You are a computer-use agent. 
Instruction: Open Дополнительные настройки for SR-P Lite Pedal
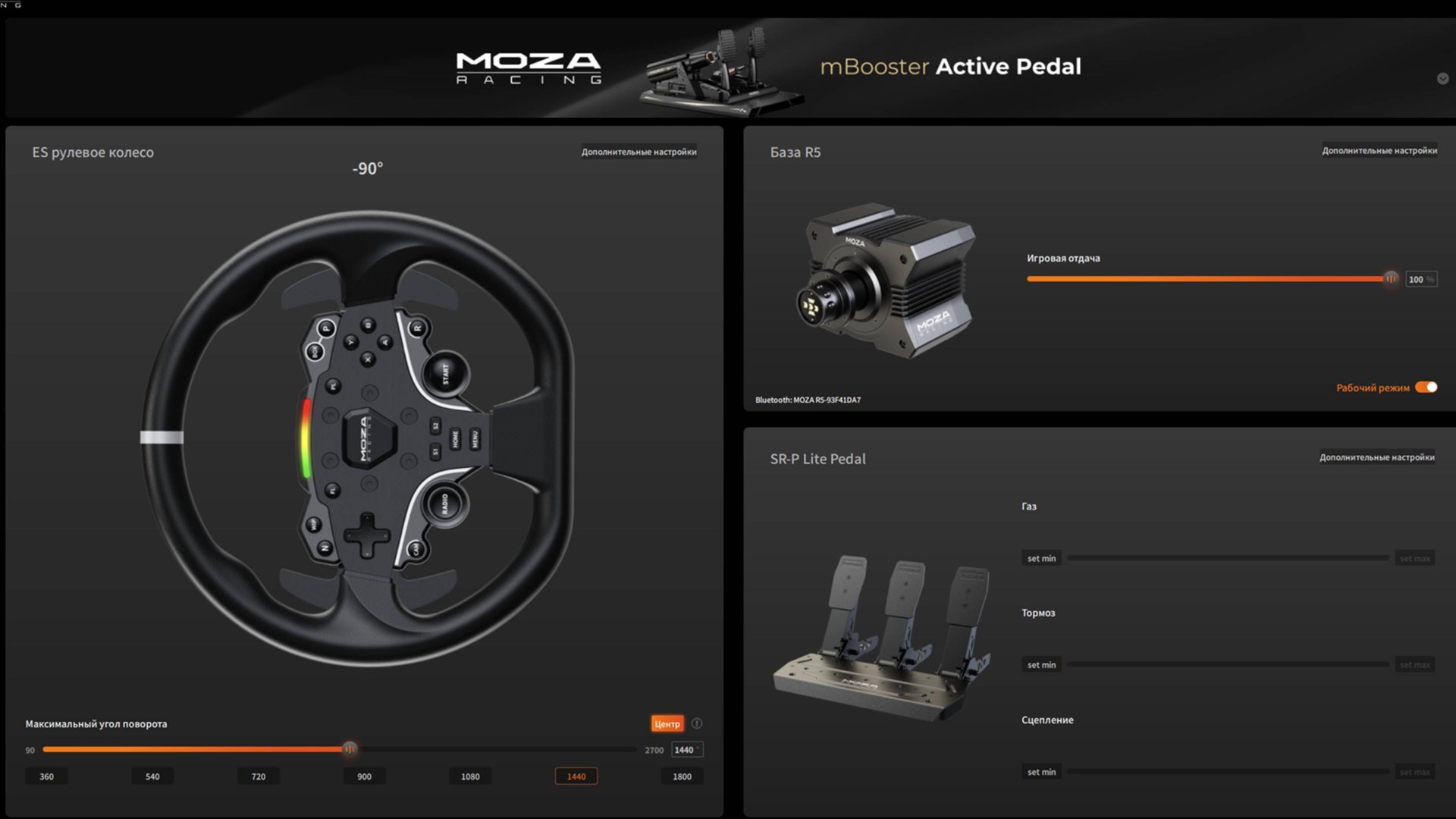1377,457
